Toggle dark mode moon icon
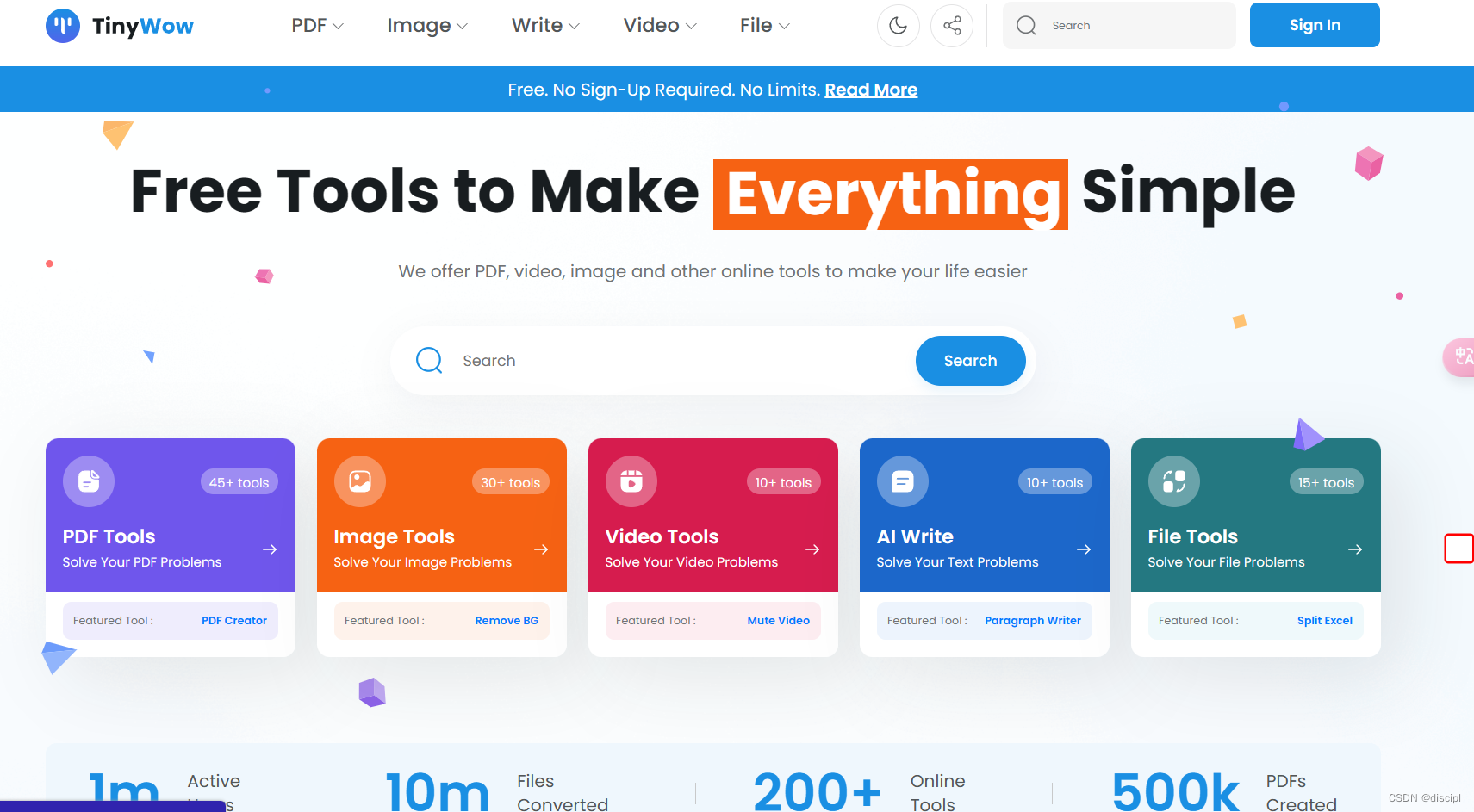Viewport: 1474px width, 812px height. [898, 26]
